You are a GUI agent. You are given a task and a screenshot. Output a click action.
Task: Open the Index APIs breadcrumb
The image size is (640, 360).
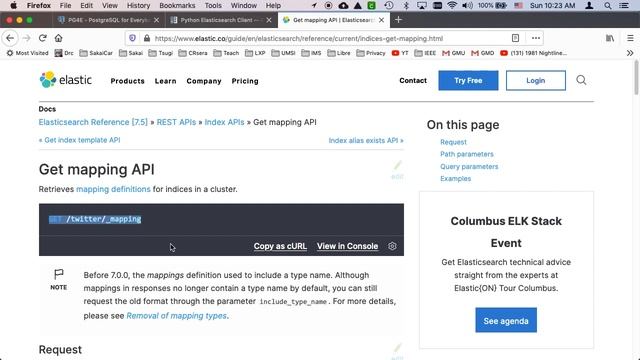[x=224, y=122]
